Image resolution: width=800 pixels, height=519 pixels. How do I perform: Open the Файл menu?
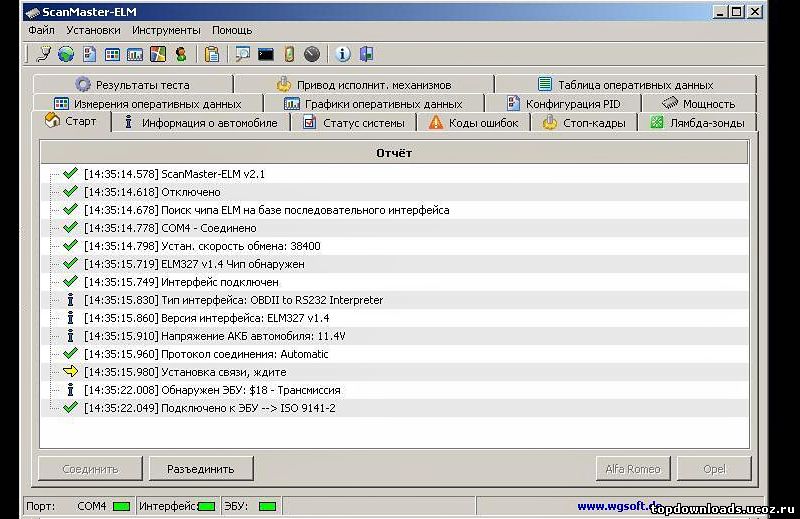click(x=41, y=30)
